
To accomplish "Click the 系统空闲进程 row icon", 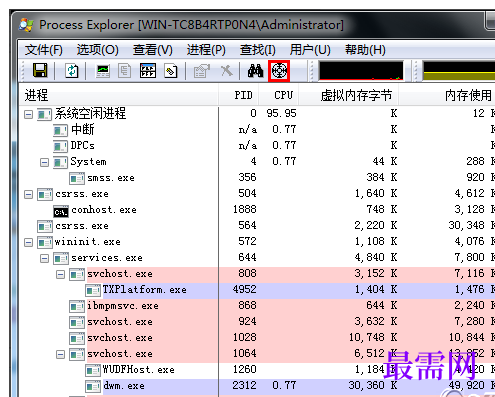I will [45, 114].
